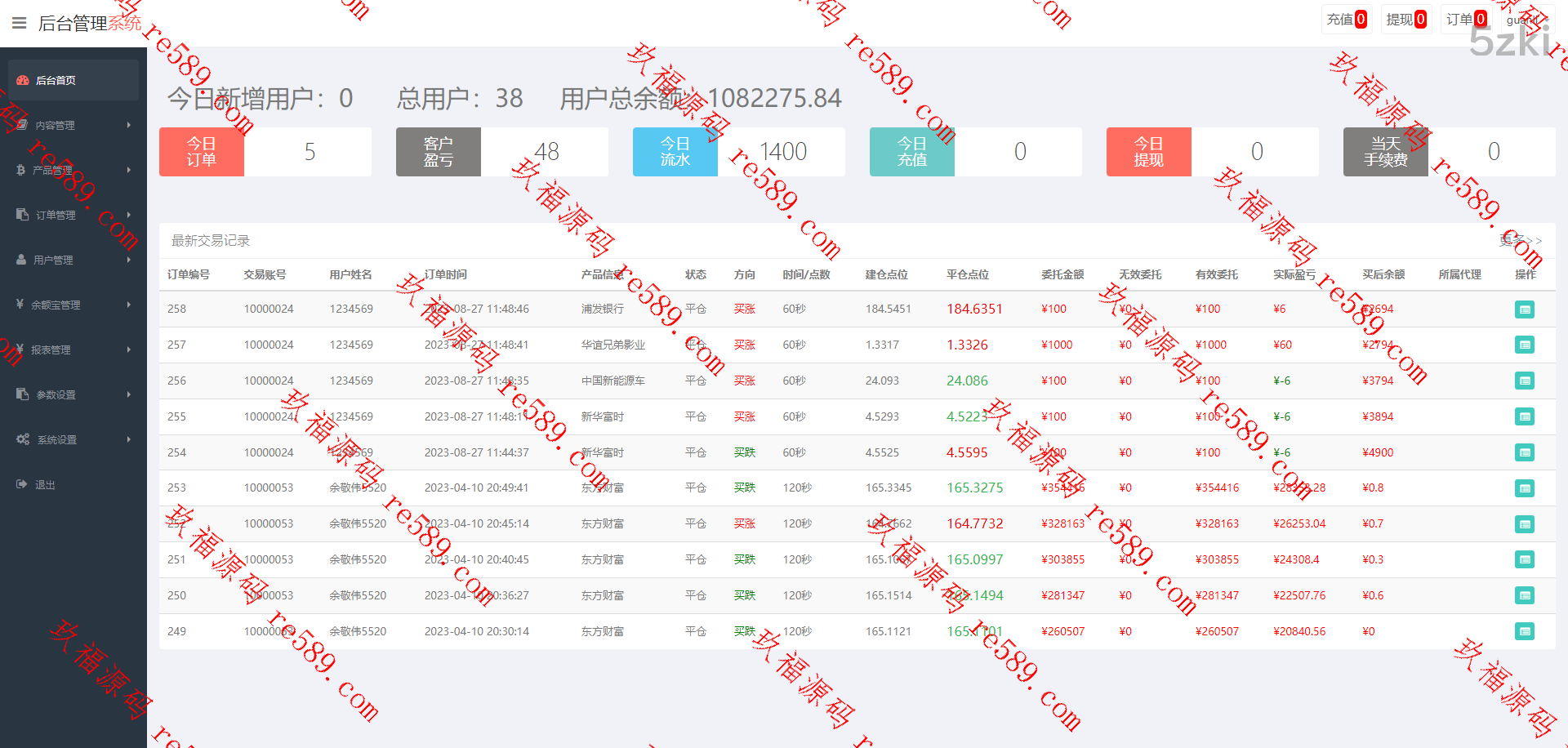Expand the 订单管理 submenu arrow
The width and height of the screenshot is (1568, 748).
(129, 215)
